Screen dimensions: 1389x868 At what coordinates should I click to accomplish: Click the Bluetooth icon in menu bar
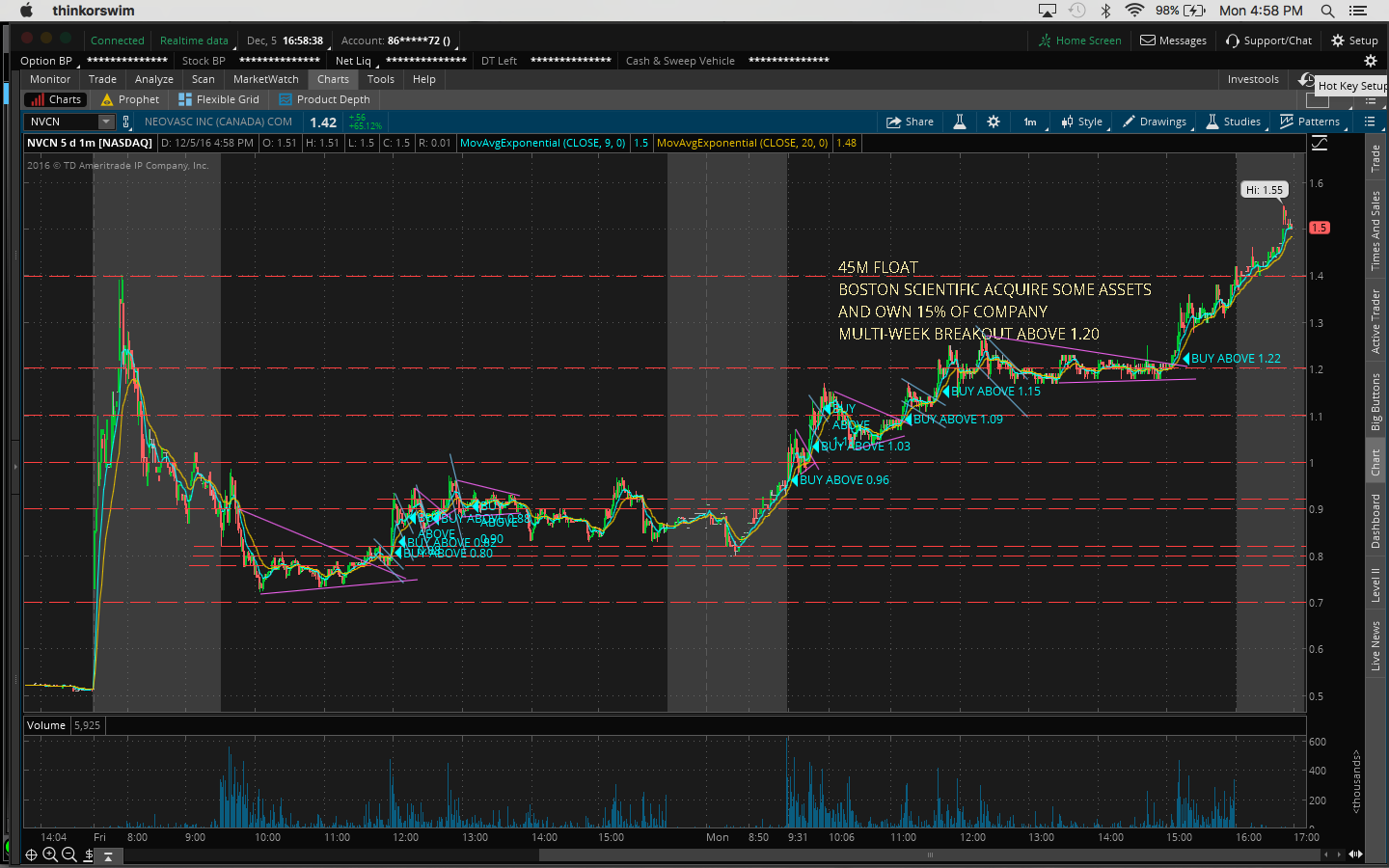1106,11
